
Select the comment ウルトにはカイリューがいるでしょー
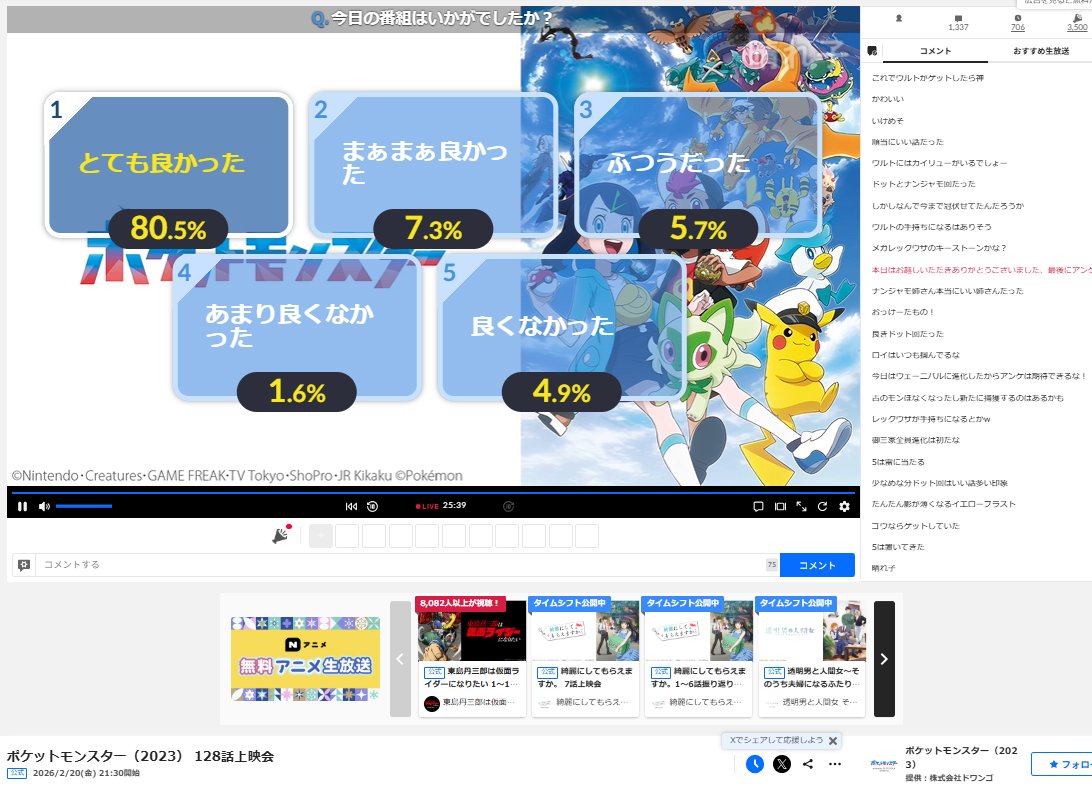(939, 163)
